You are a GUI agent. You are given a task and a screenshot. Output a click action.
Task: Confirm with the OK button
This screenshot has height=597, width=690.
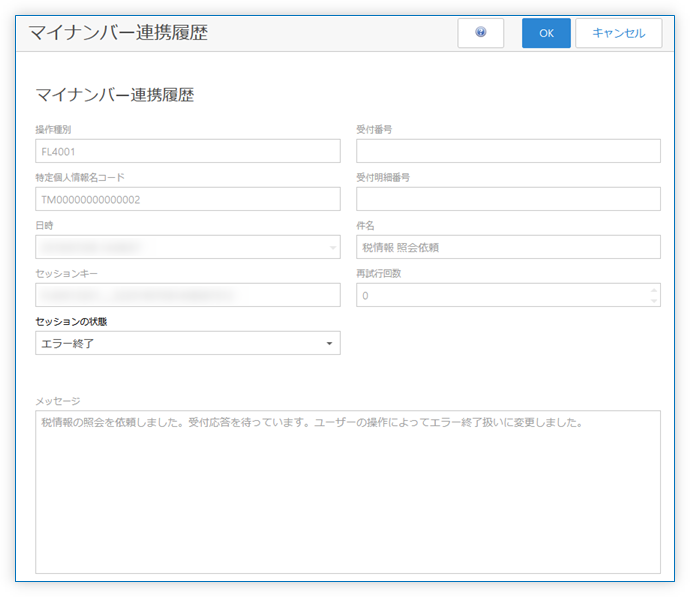tap(546, 33)
